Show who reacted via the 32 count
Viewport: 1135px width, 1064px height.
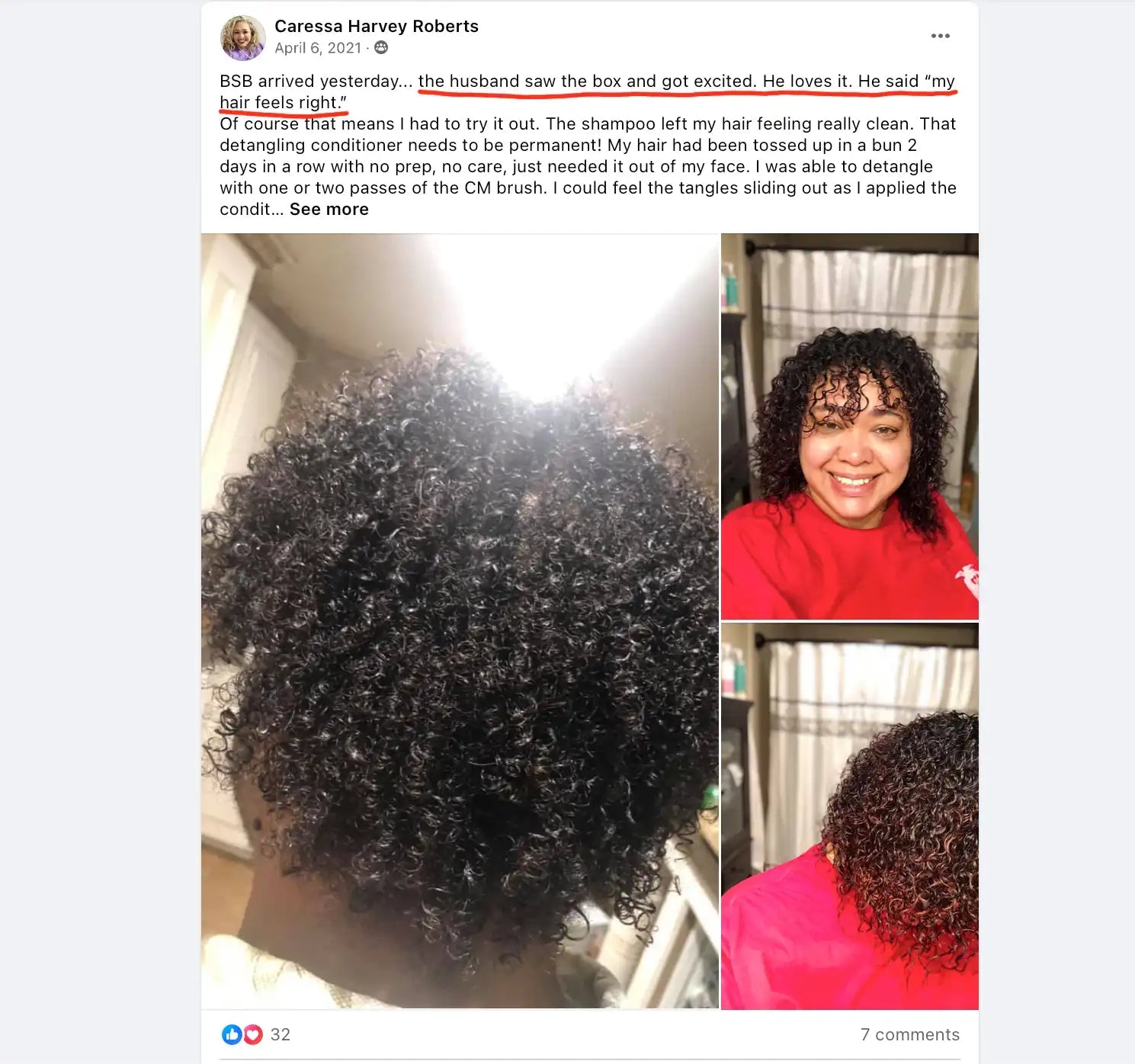tap(281, 1034)
